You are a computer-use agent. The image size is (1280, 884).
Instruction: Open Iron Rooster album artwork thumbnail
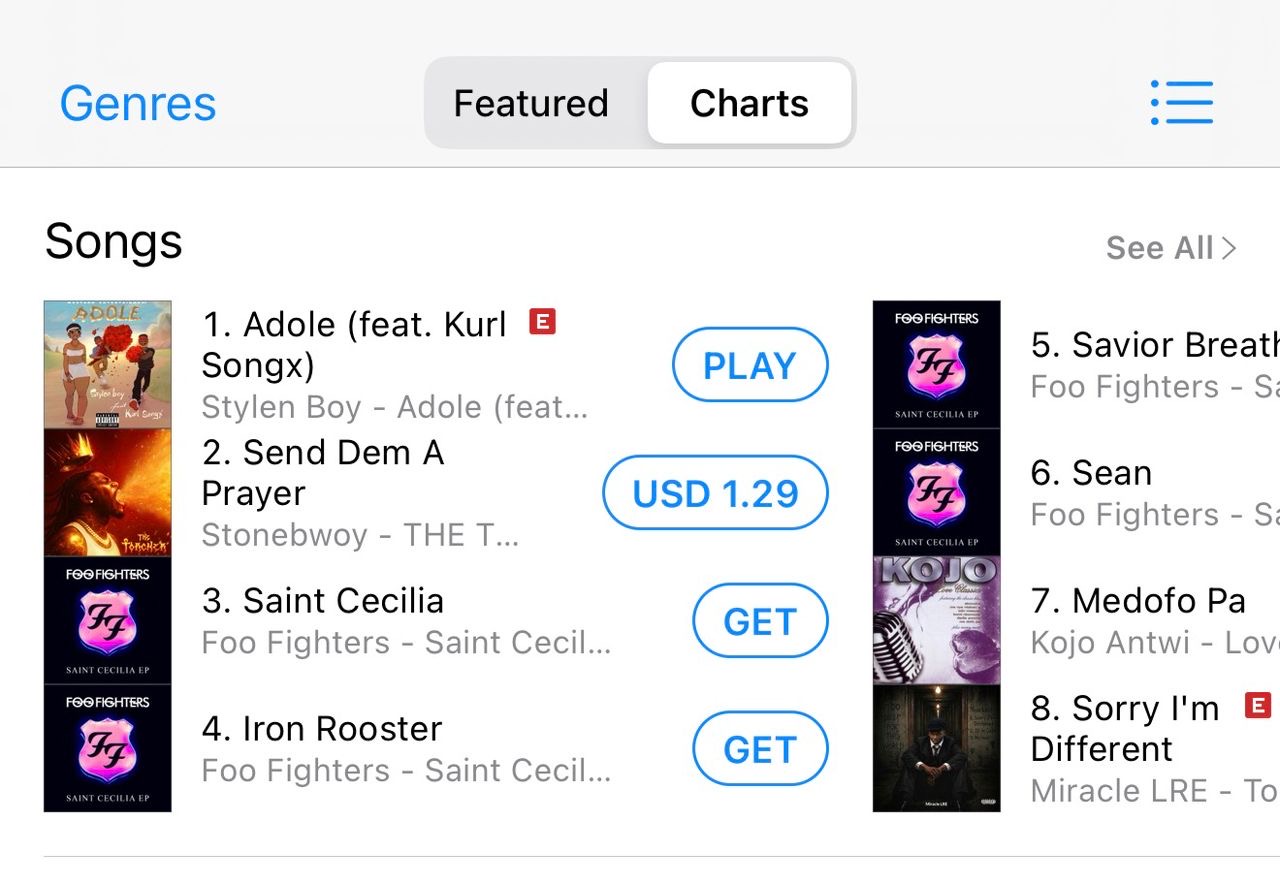[x=108, y=748]
